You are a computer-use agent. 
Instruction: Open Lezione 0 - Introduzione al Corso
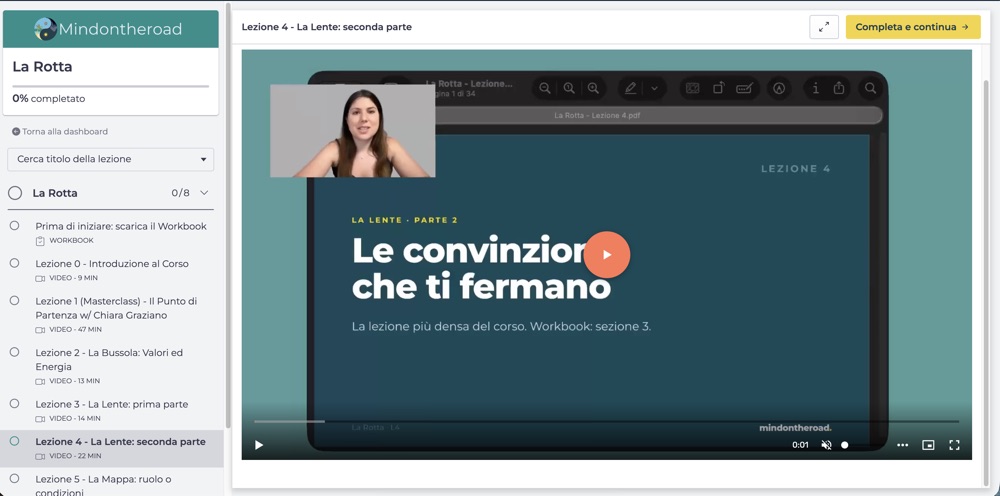tap(112, 263)
